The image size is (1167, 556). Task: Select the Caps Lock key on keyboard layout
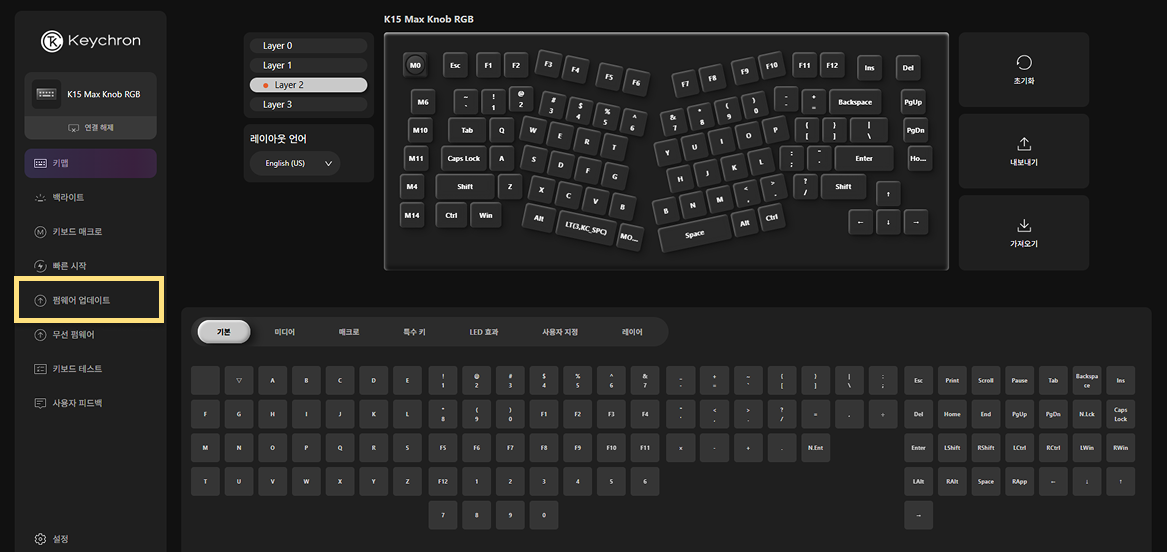[463, 159]
